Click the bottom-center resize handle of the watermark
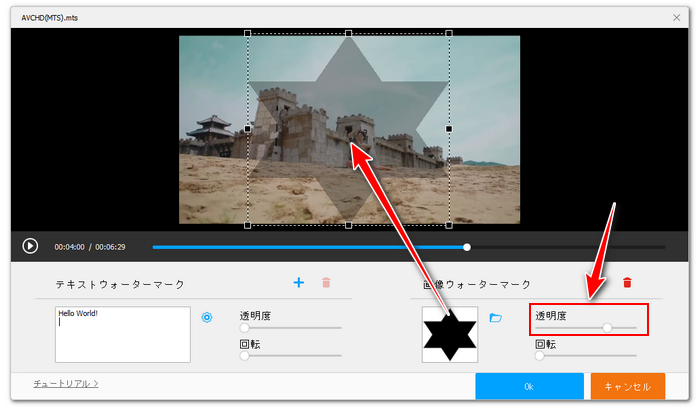 click(x=349, y=225)
